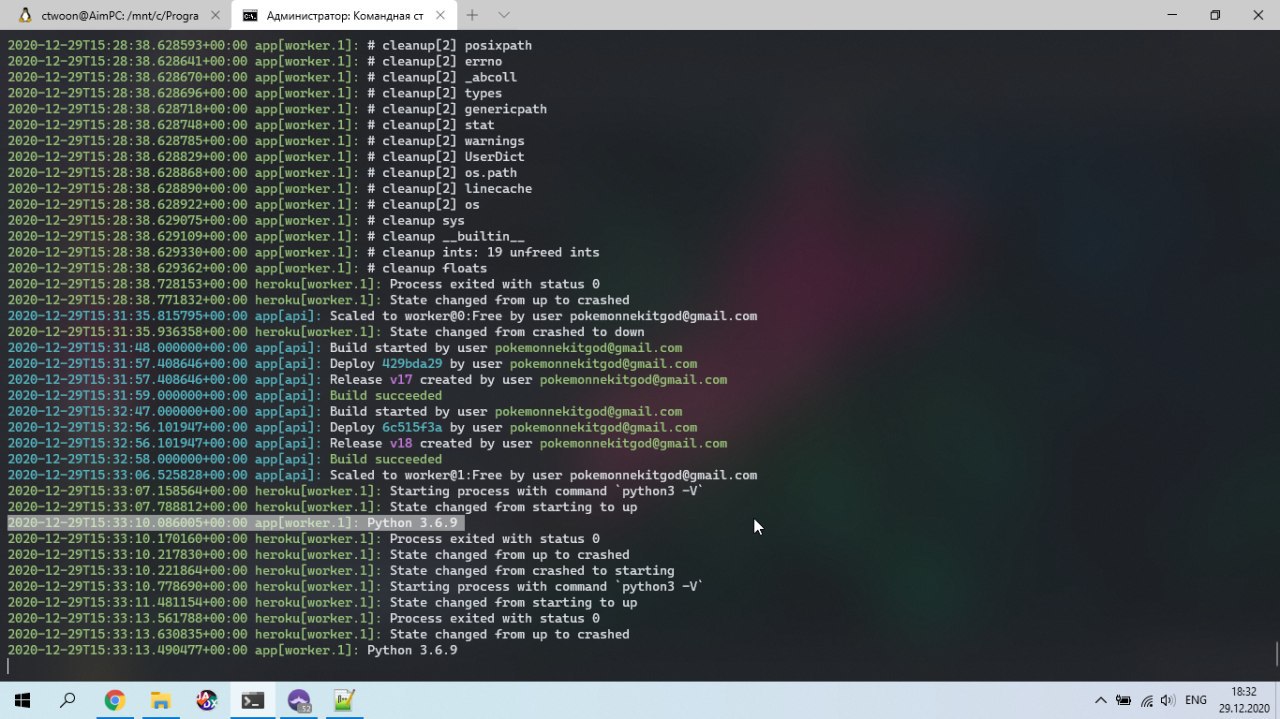Click "Scaled to worker@1:Free" log text
The image size is (1280, 719).
click(416, 475)
